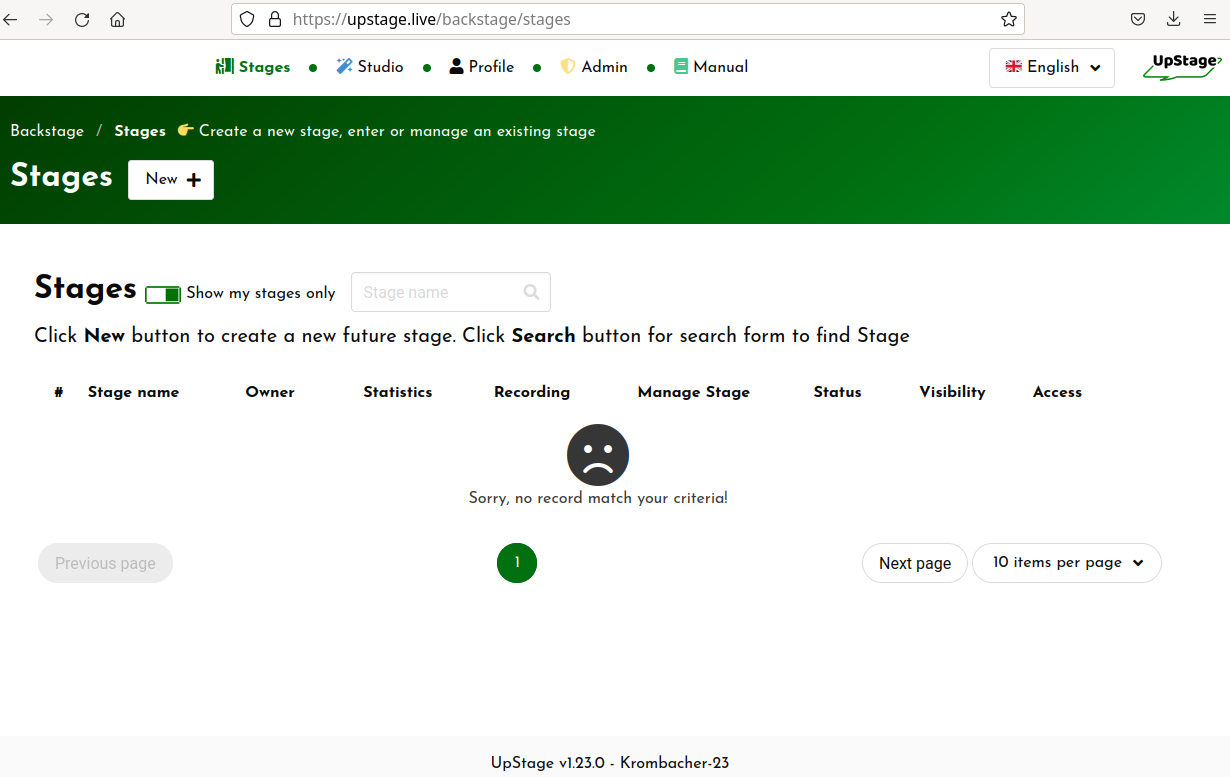Click the shield tracking protection icon
This screenshot has width=1230, height=777.
click(x=247, y=19)
